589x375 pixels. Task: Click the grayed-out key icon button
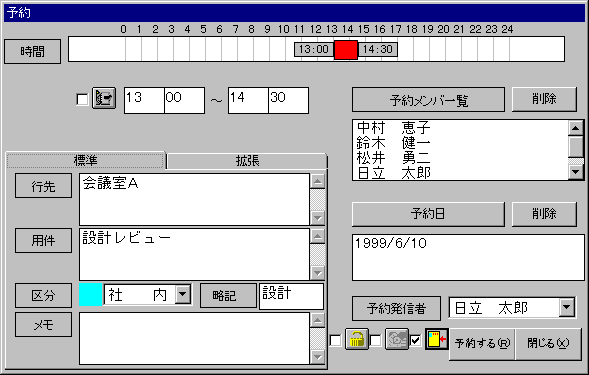(x=397, y=339)
